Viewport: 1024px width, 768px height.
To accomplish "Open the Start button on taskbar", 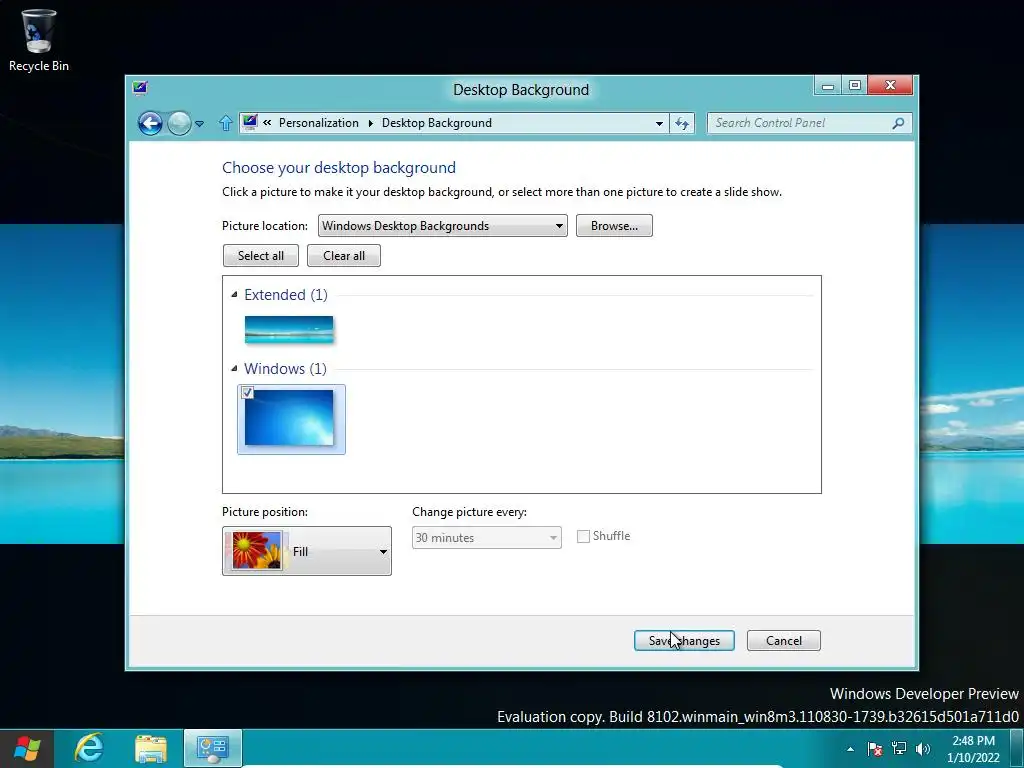I will (27, 748).
